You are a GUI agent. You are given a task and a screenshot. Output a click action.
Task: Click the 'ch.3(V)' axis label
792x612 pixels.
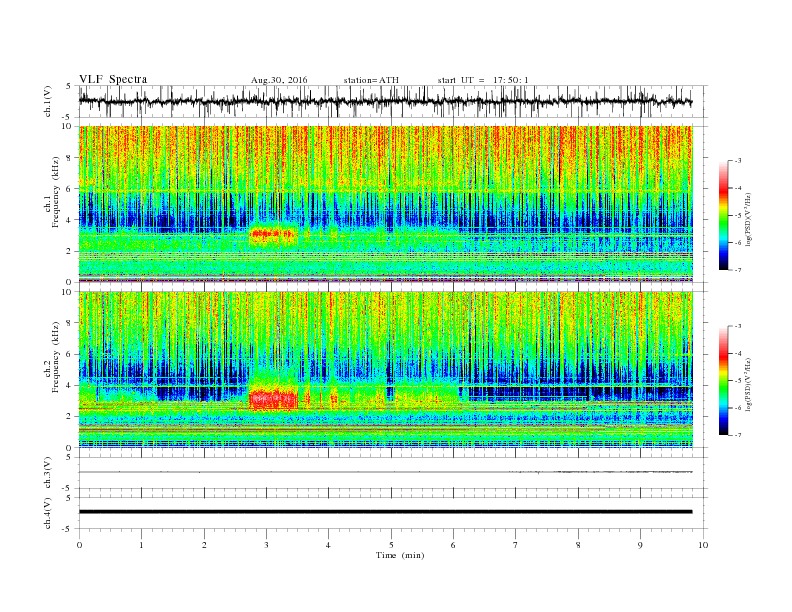pos(48,473)
